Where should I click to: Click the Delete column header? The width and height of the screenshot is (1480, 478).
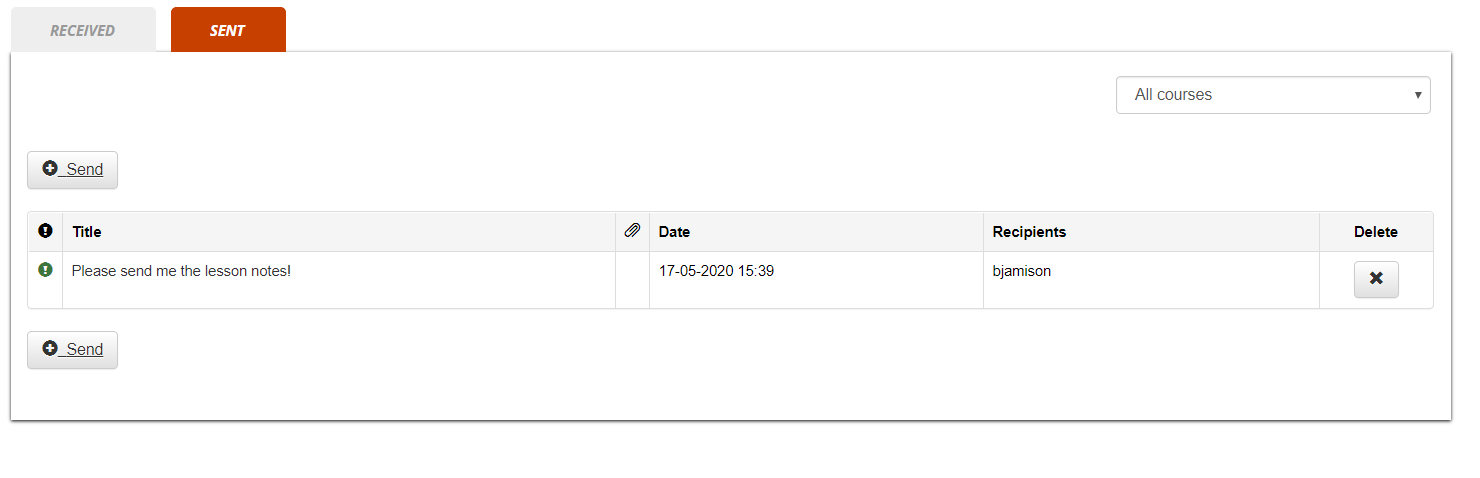pos(1375,232)
